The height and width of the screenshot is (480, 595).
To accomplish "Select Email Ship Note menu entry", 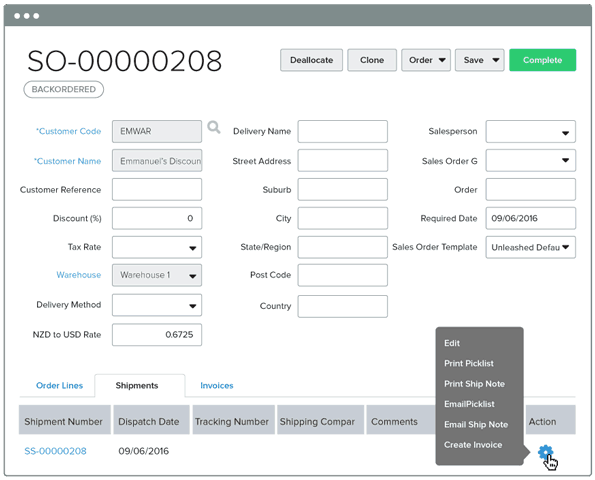I will click(x=476, y=425).
